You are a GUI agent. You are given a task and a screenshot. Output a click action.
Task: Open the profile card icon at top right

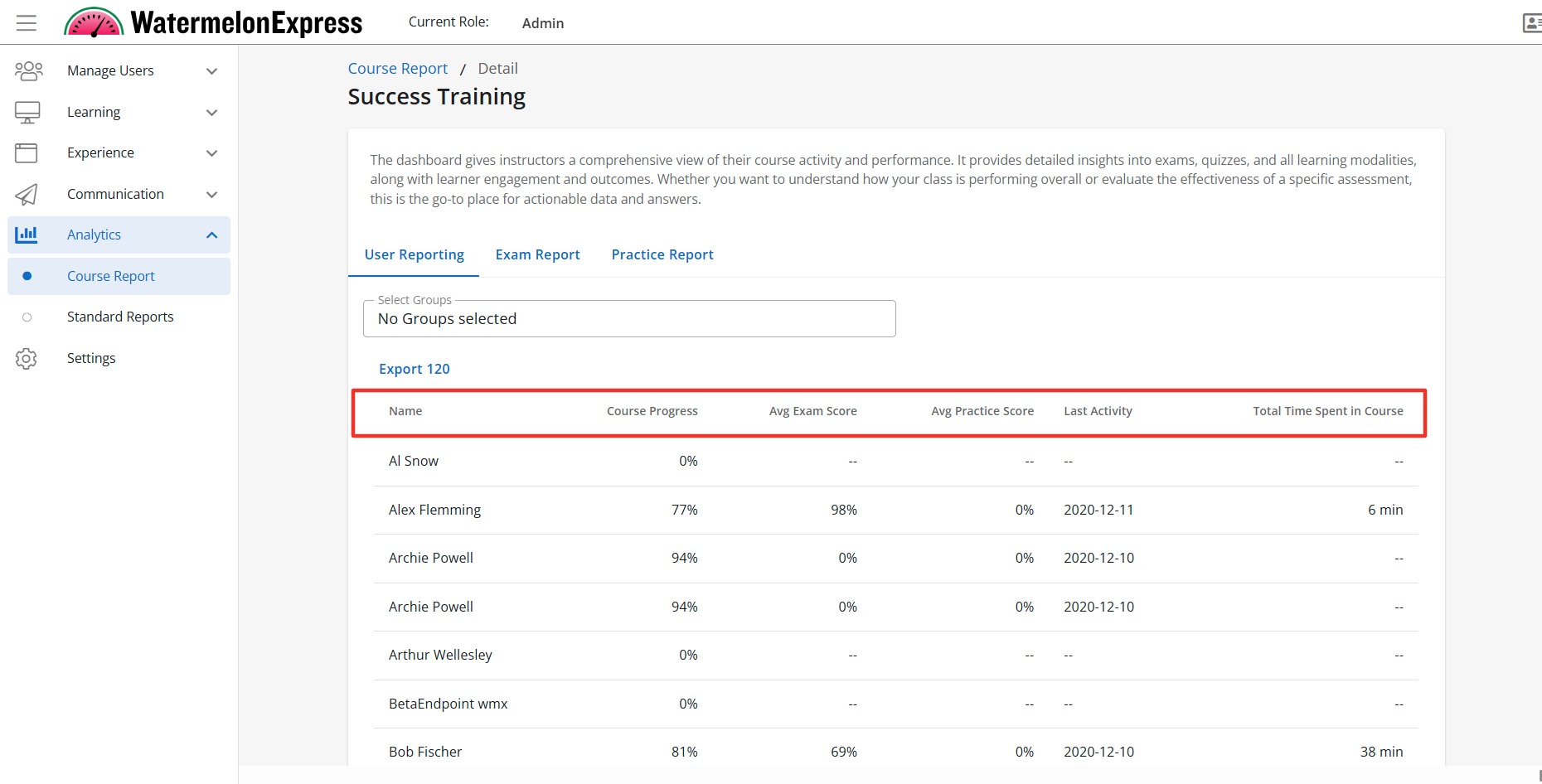1531,22
